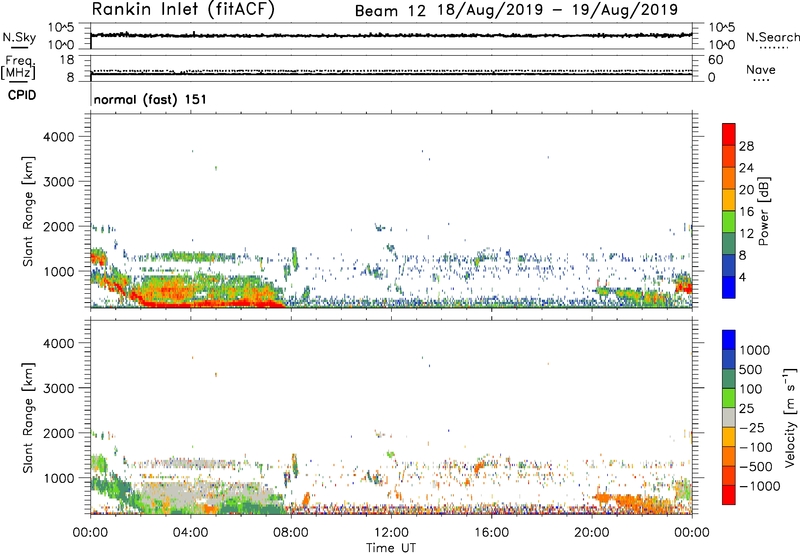
Task: Click the "Velocity [m s⁻¹]" colorbar title
Action: pyautogui.click(x=790, y=417)
